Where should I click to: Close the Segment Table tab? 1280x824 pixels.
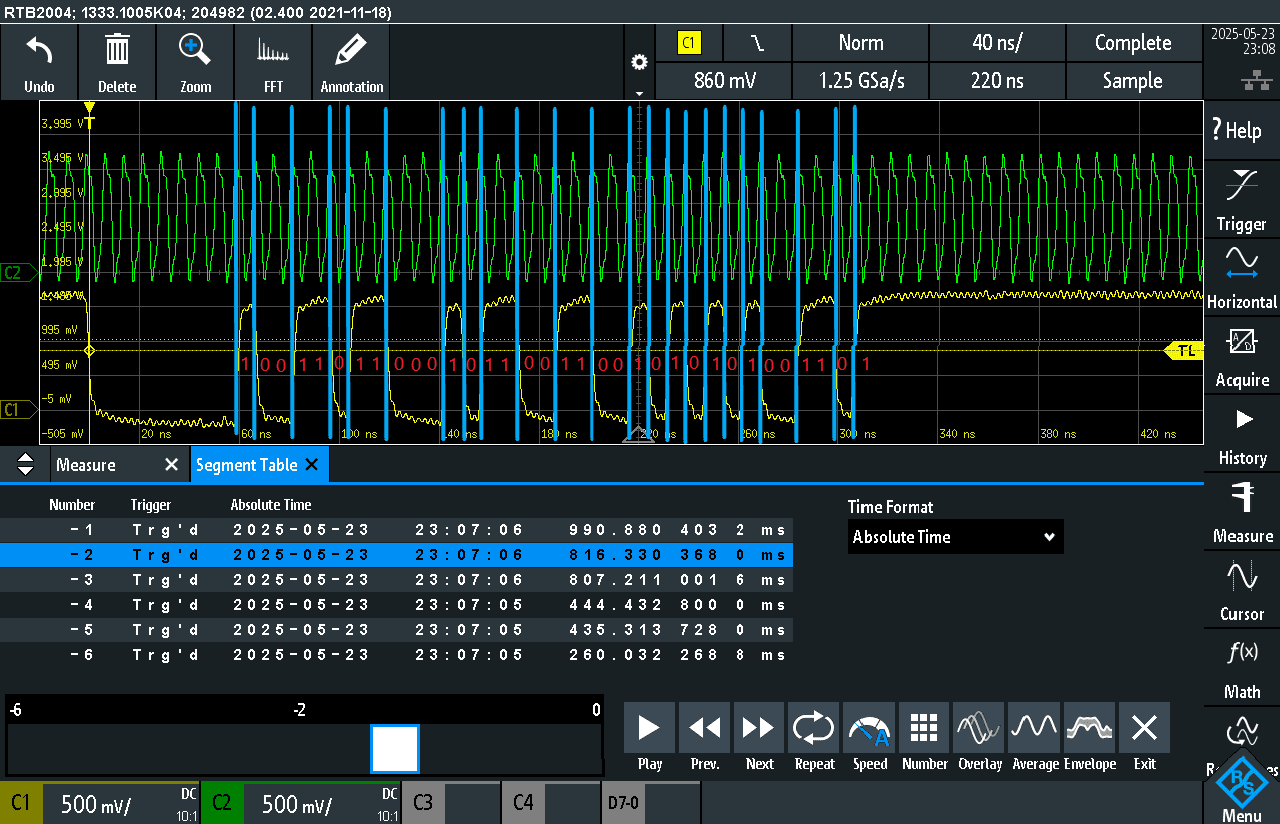312,465
